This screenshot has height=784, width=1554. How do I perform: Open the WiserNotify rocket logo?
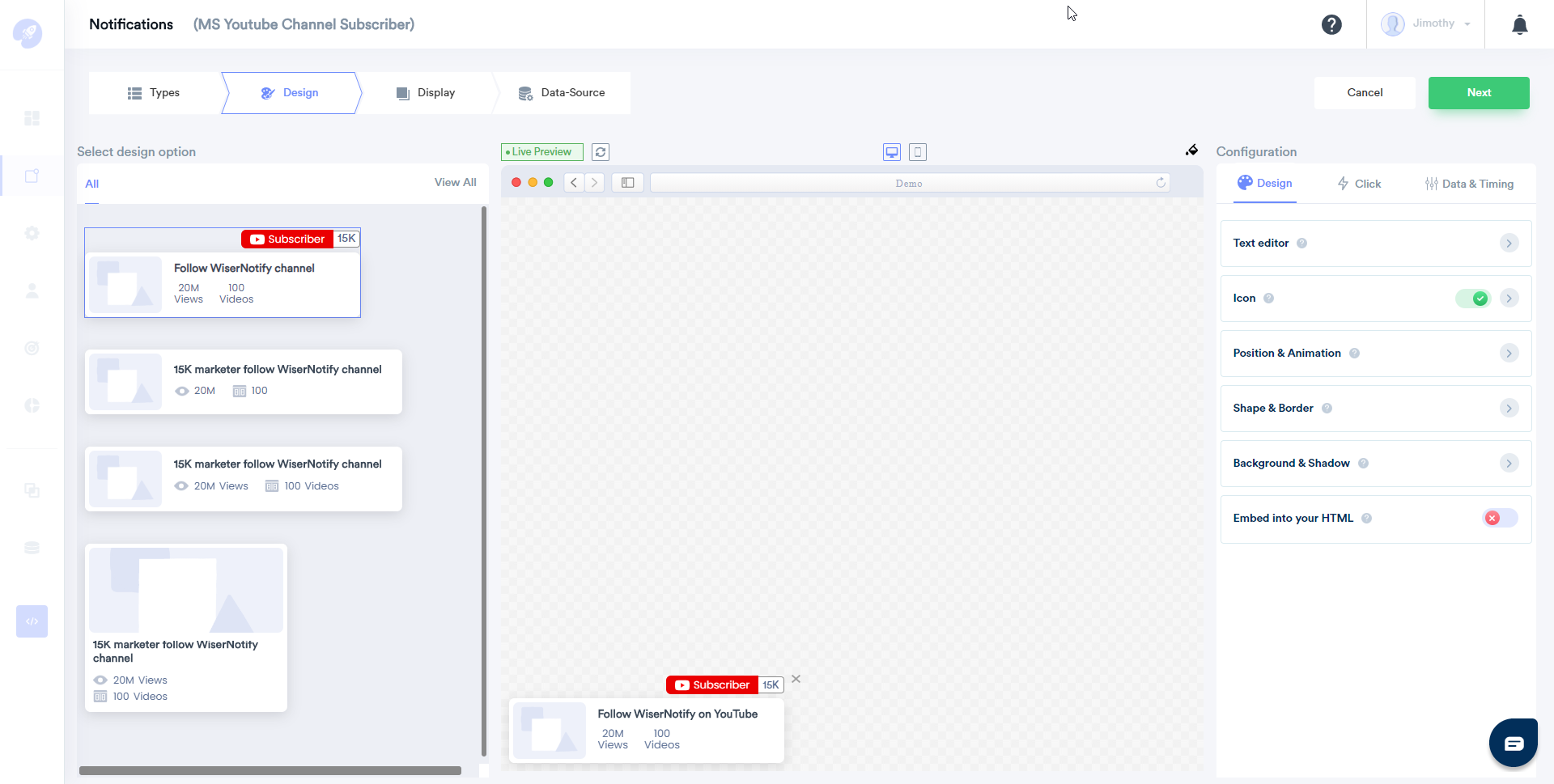point(28,33)
